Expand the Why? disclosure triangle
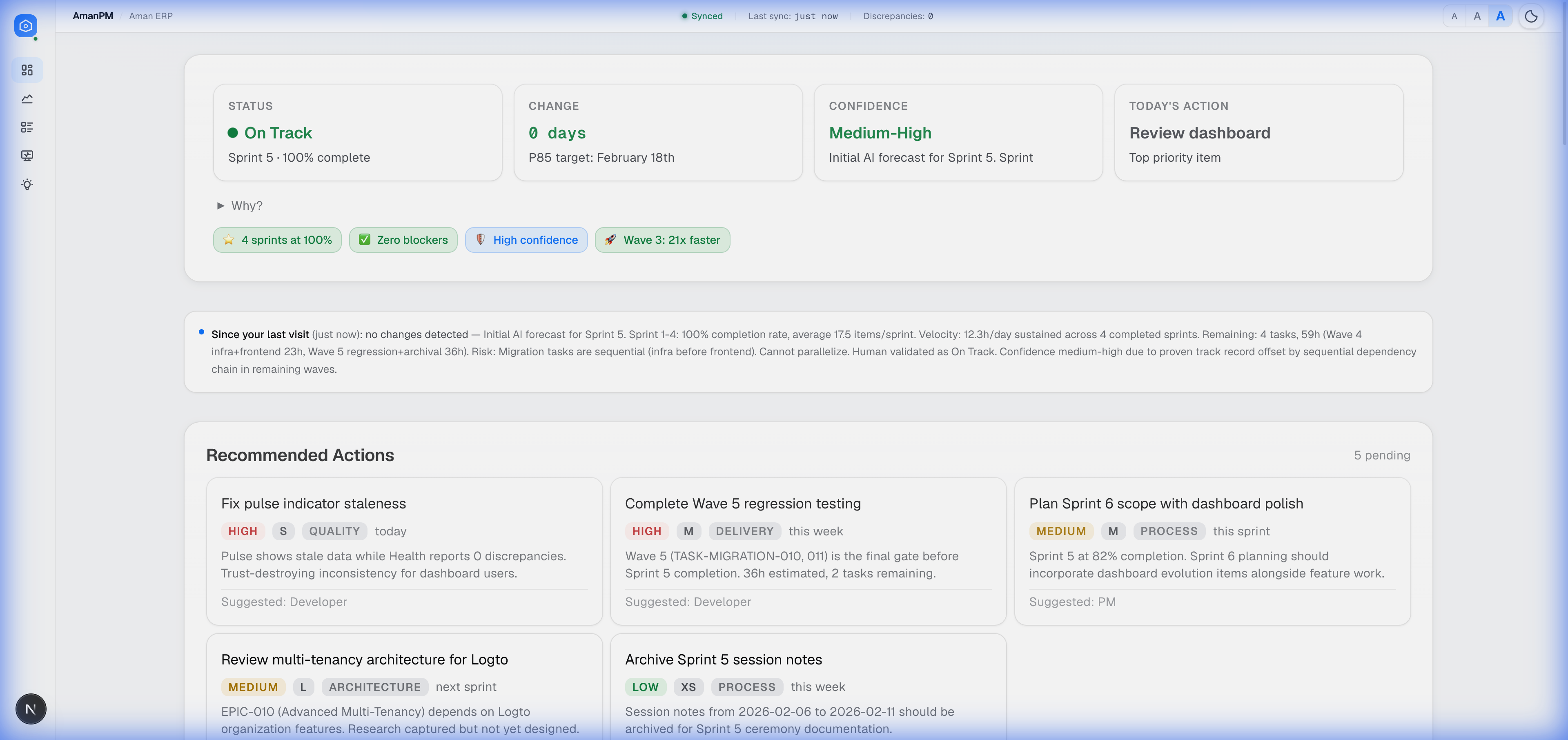 pyautogui.click(x=221, y=206)
